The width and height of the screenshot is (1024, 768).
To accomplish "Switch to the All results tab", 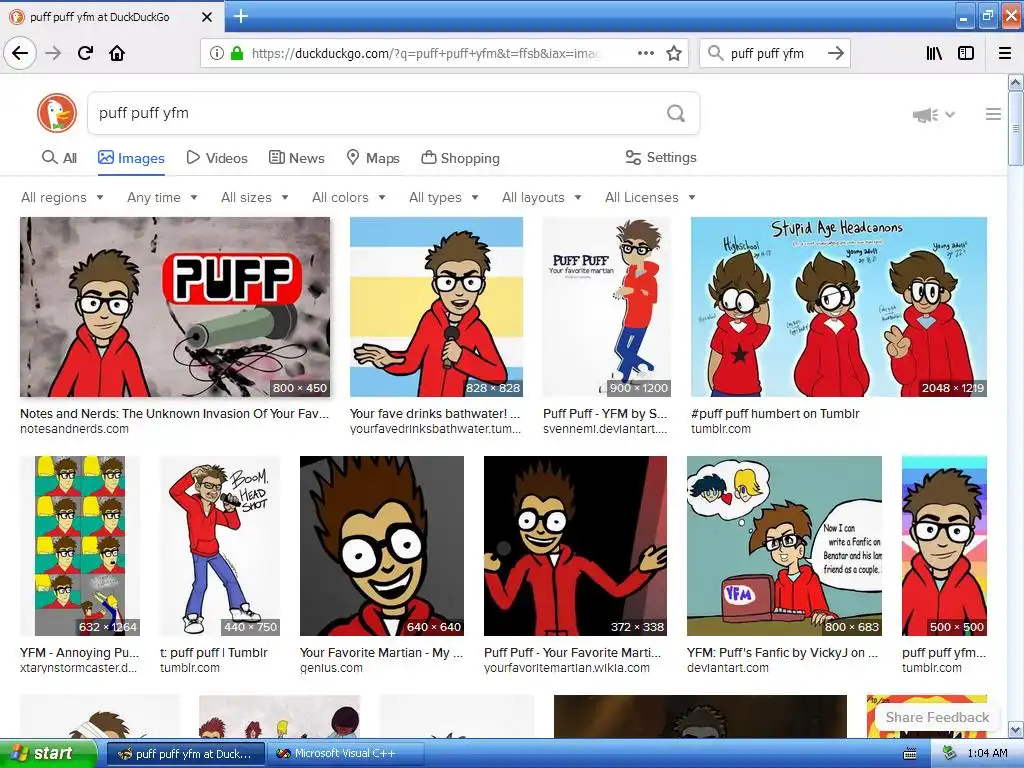I will coord(59,158).
